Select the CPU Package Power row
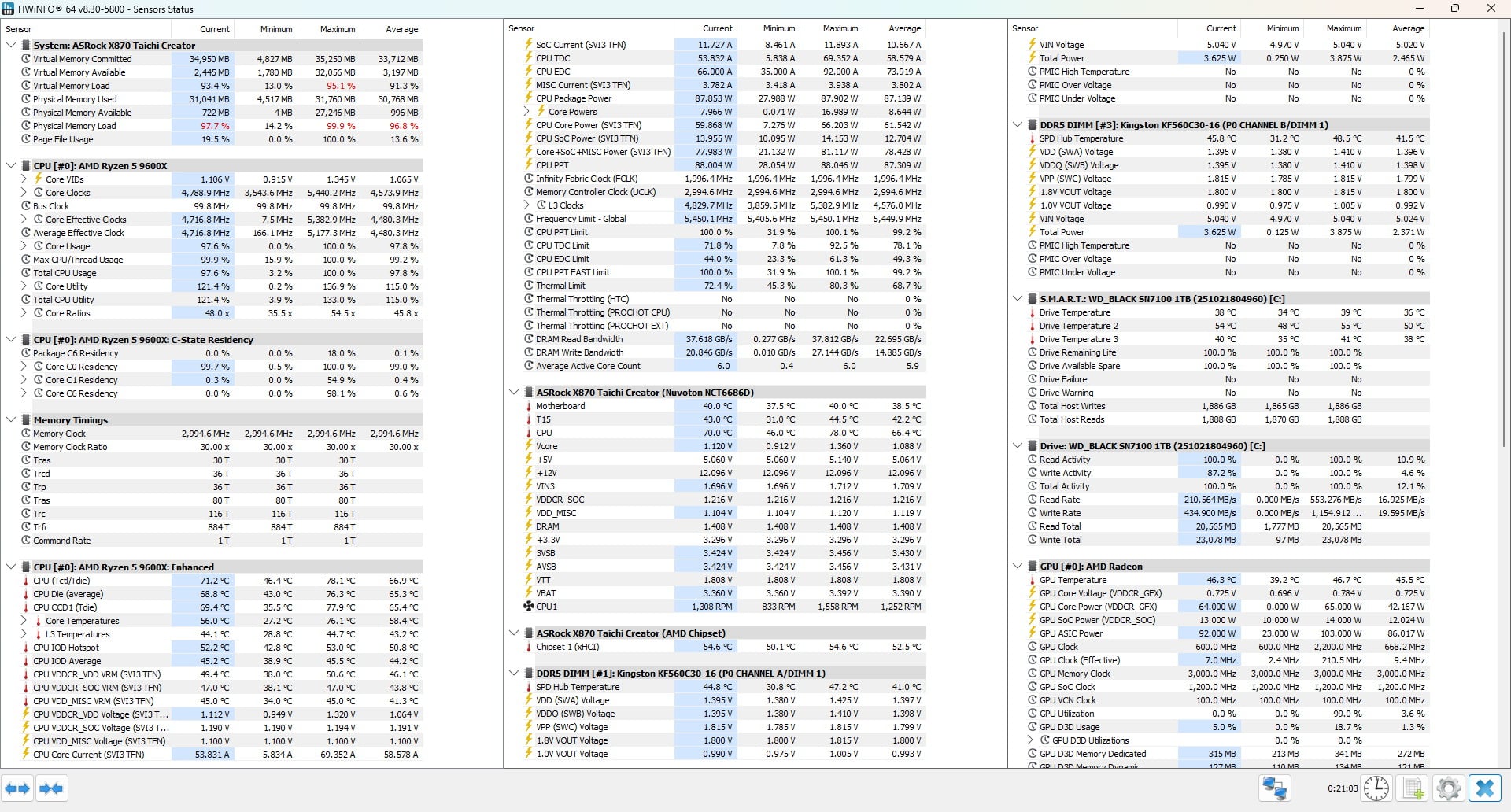This screenshot has width=1511, height=812. [x=574, y=98]
